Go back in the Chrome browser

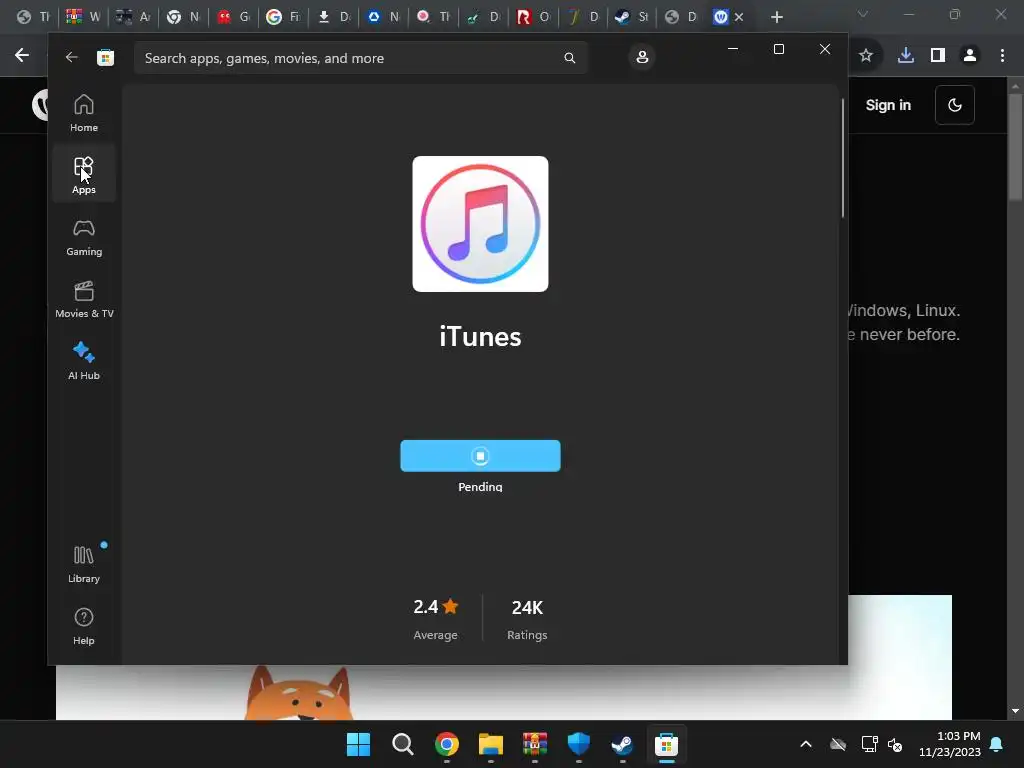22,56
